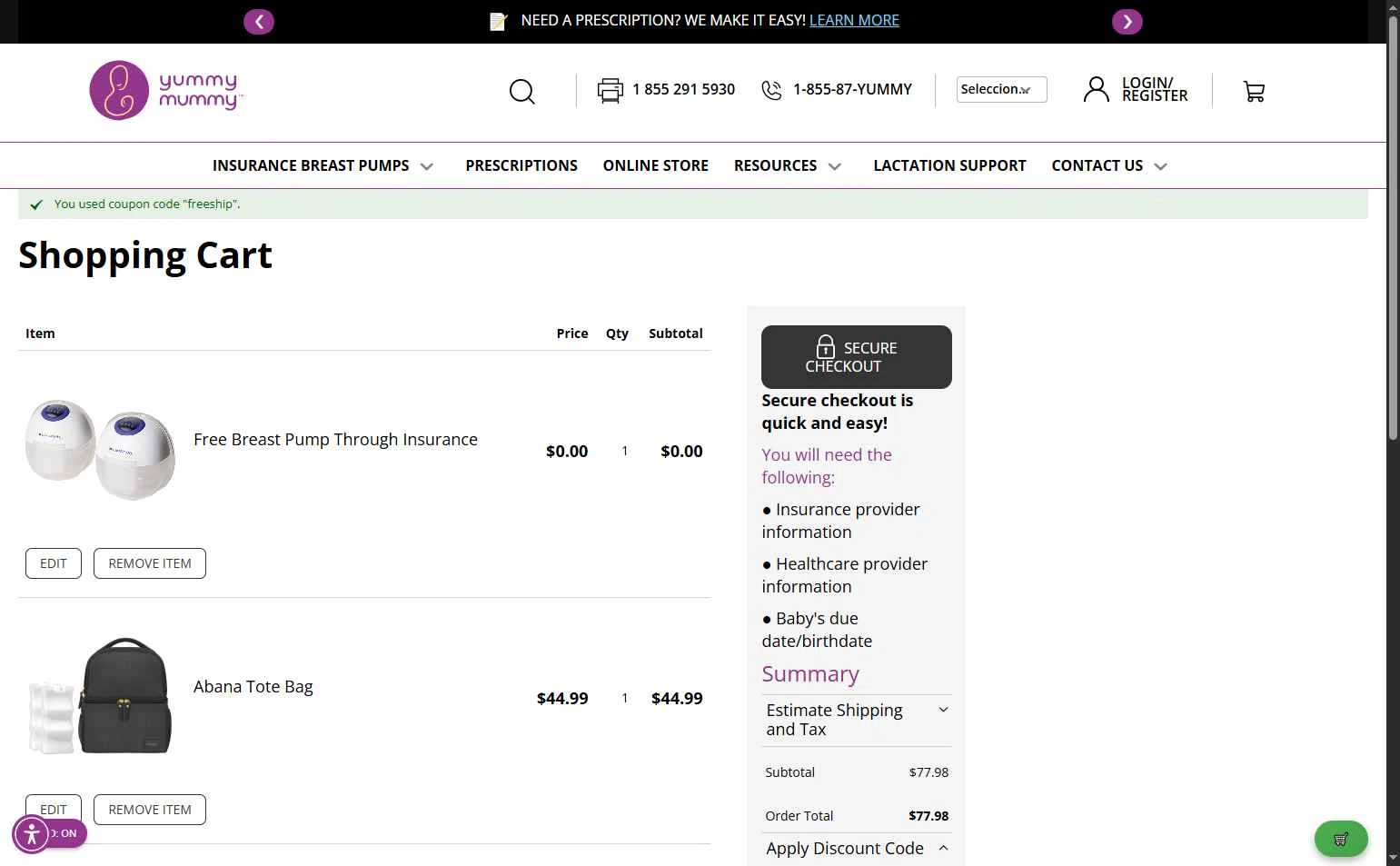Remove the Abana Tote Bag item
Screen dimensions: 1400x866
coord(150,810)
